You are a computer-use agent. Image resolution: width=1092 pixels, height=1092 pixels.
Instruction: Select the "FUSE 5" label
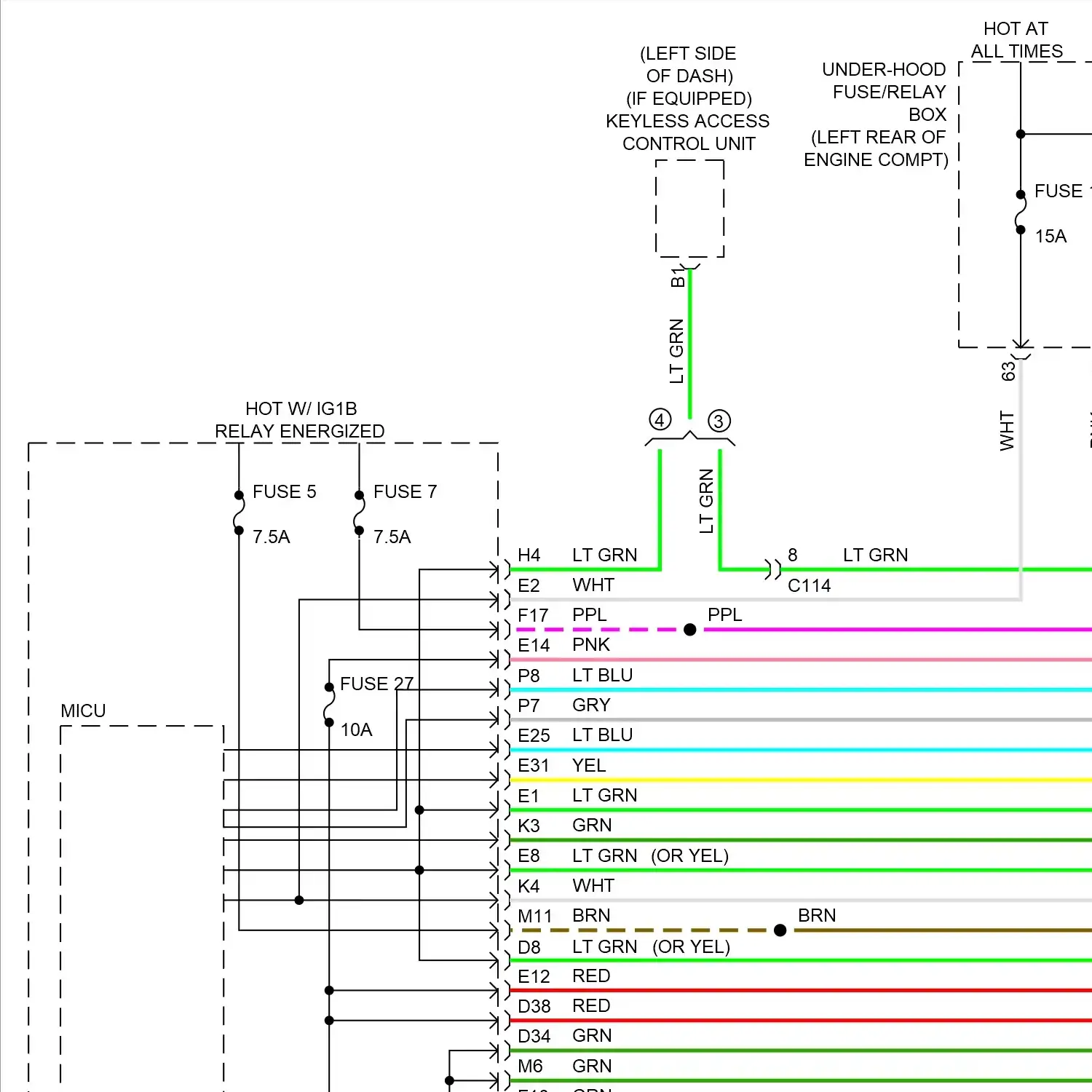coord(284,492)
